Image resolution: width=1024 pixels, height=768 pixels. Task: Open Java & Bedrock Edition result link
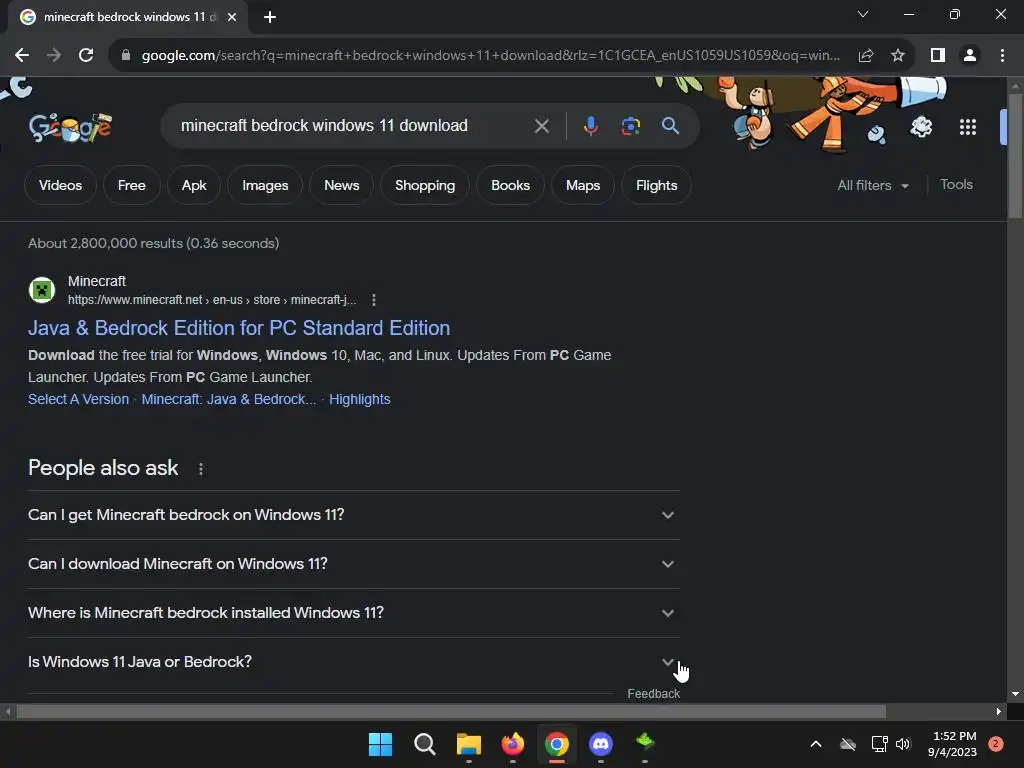[239, 328]
